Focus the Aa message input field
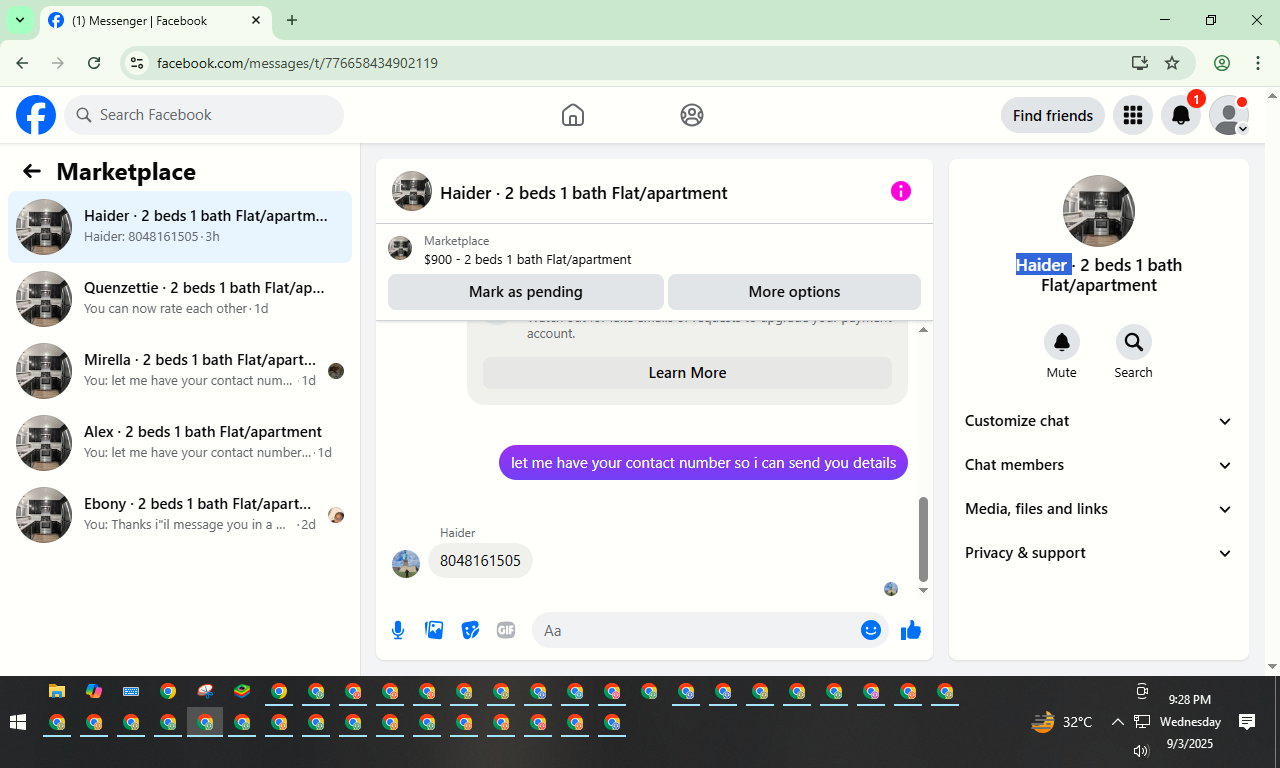Screen dimensions: 1280x768 click(710, 630)
